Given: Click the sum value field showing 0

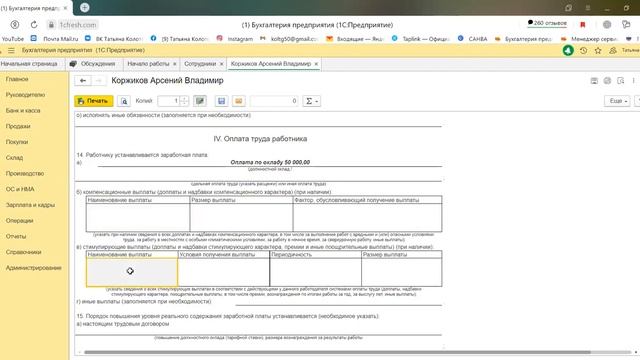Looking at the screenshot, I should click(x=274, y=101).
